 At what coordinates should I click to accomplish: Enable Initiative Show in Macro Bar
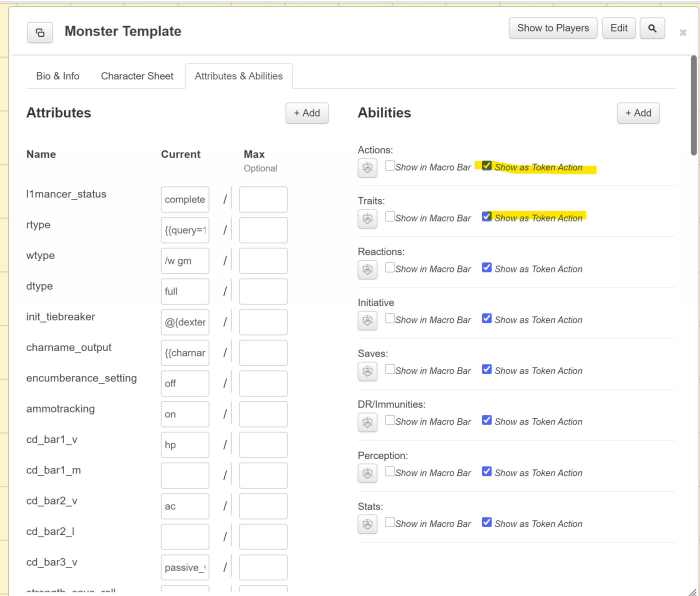[x=390, y=318]
